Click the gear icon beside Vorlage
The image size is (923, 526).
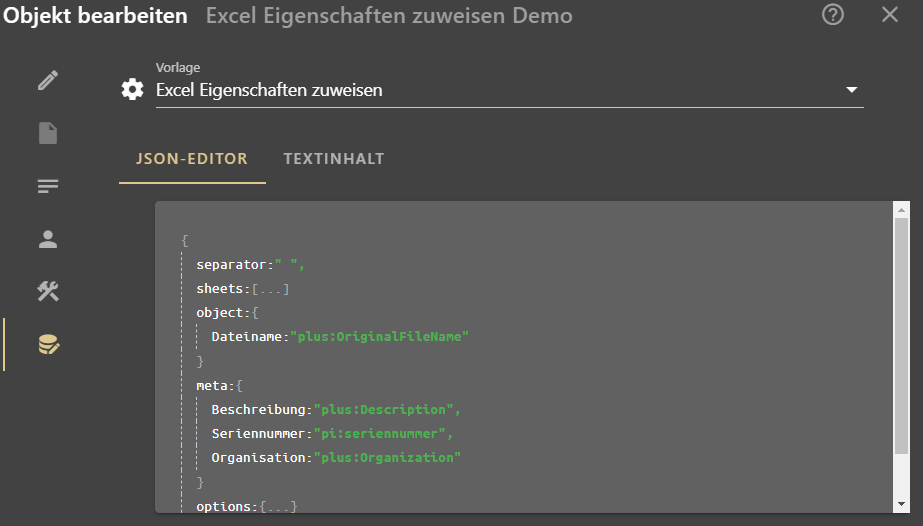click(x=132, y=89)
